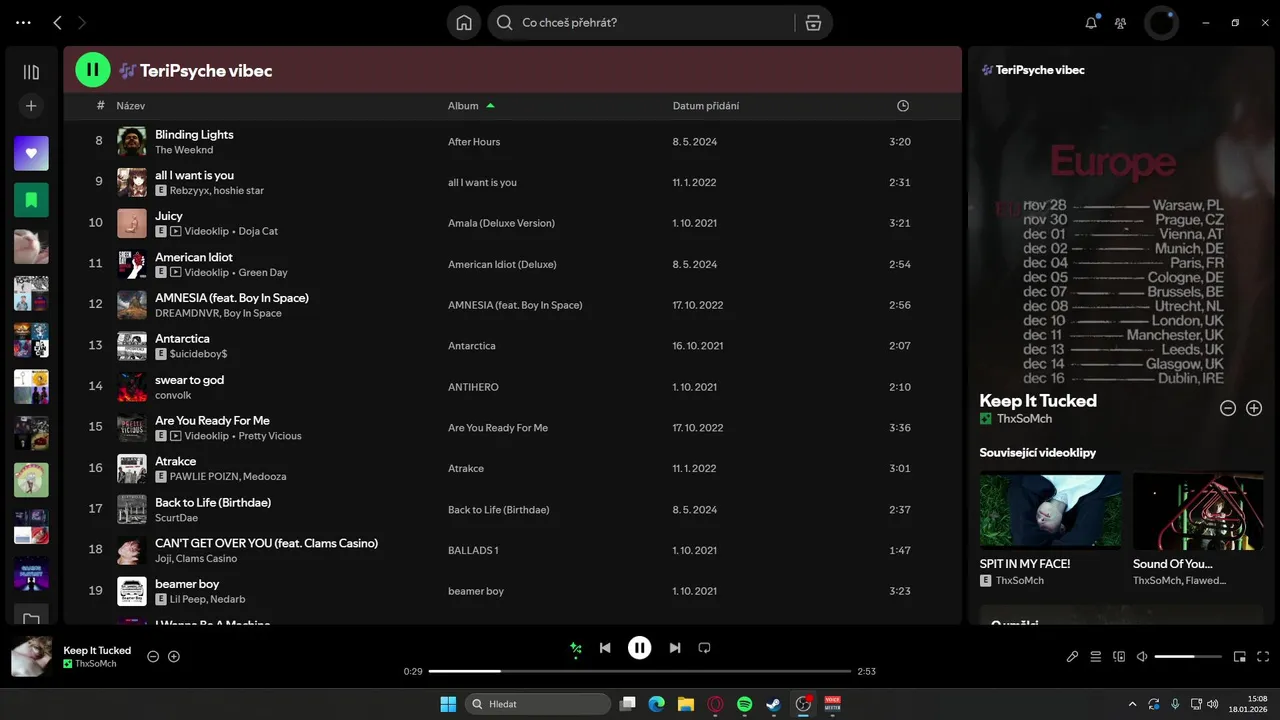Open the user profile avatar menu
The width and height of the screenshot is (1280, 720).
pyautogui.click(x=1161, y=23)
